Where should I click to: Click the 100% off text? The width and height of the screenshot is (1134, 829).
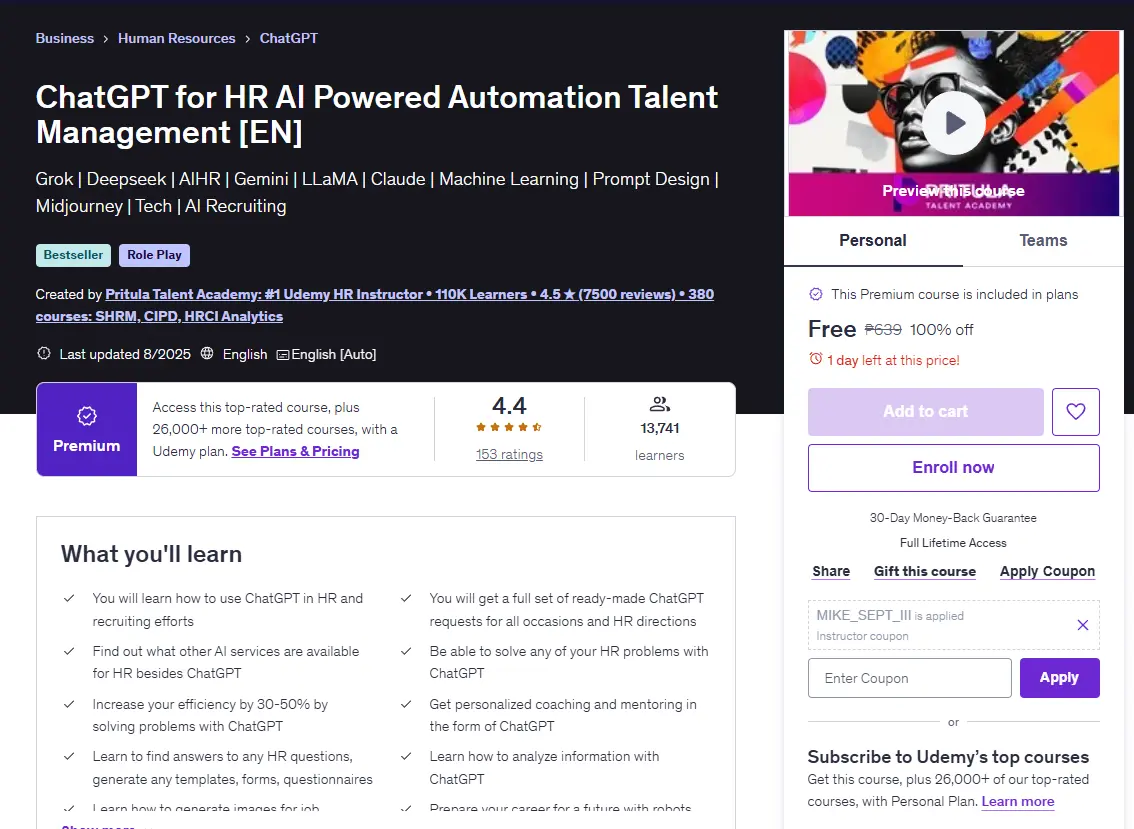(x=942, y=330)
